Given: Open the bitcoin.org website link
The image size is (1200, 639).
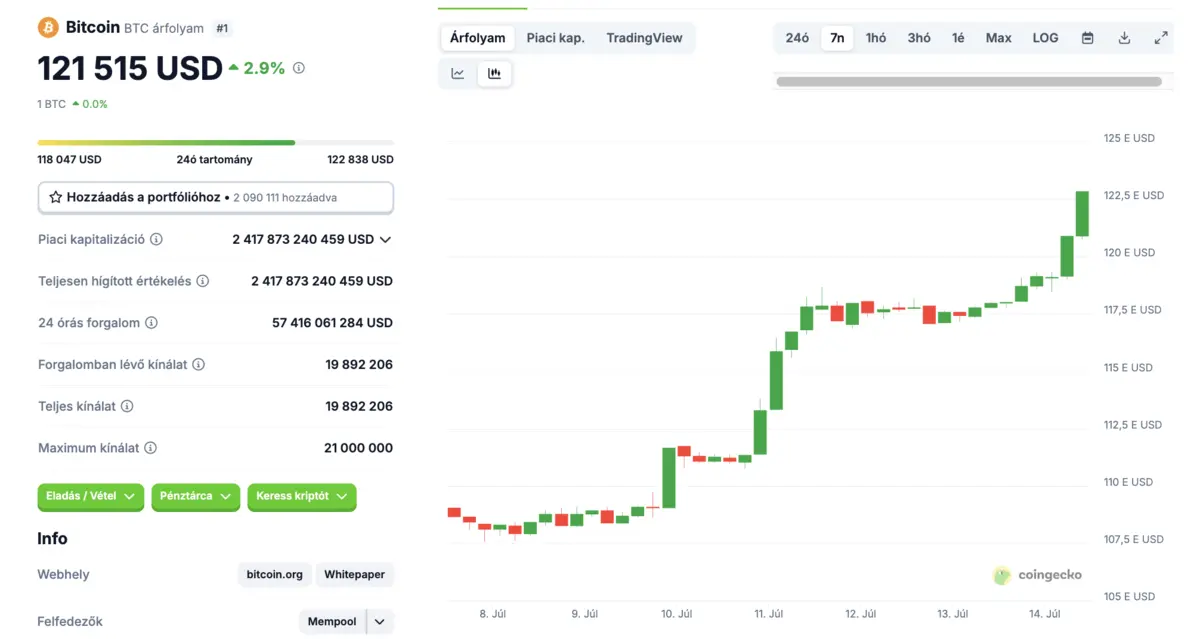Looking at the screenshot, I should tap(274, 575).
